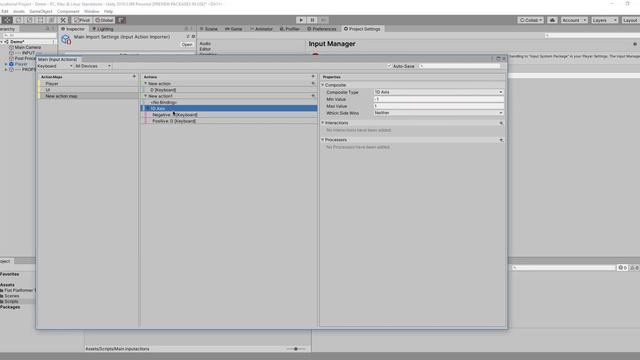Add binding to New action with plus
Viewport: 640px width, 360px height.
(x=313, y=83)
